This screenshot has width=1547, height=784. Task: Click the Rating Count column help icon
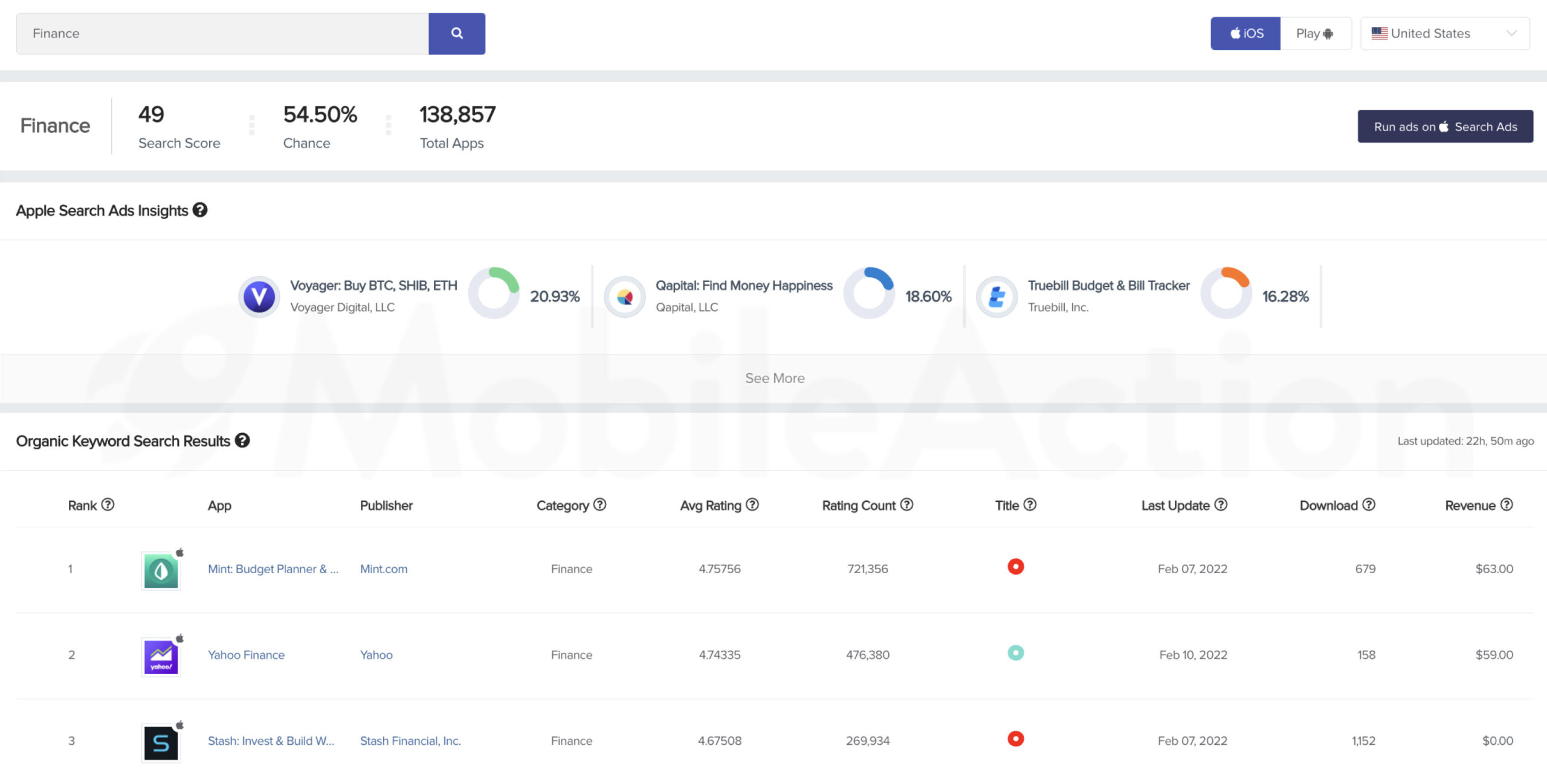click(906, 504)
